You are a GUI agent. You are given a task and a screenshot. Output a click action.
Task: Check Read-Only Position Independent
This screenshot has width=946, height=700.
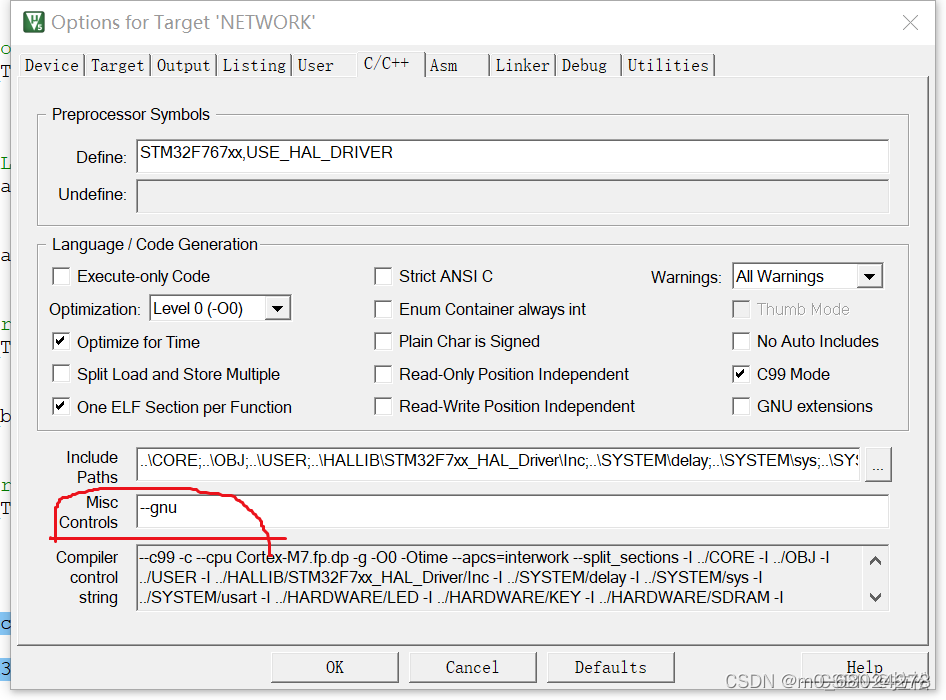[383, 374]
